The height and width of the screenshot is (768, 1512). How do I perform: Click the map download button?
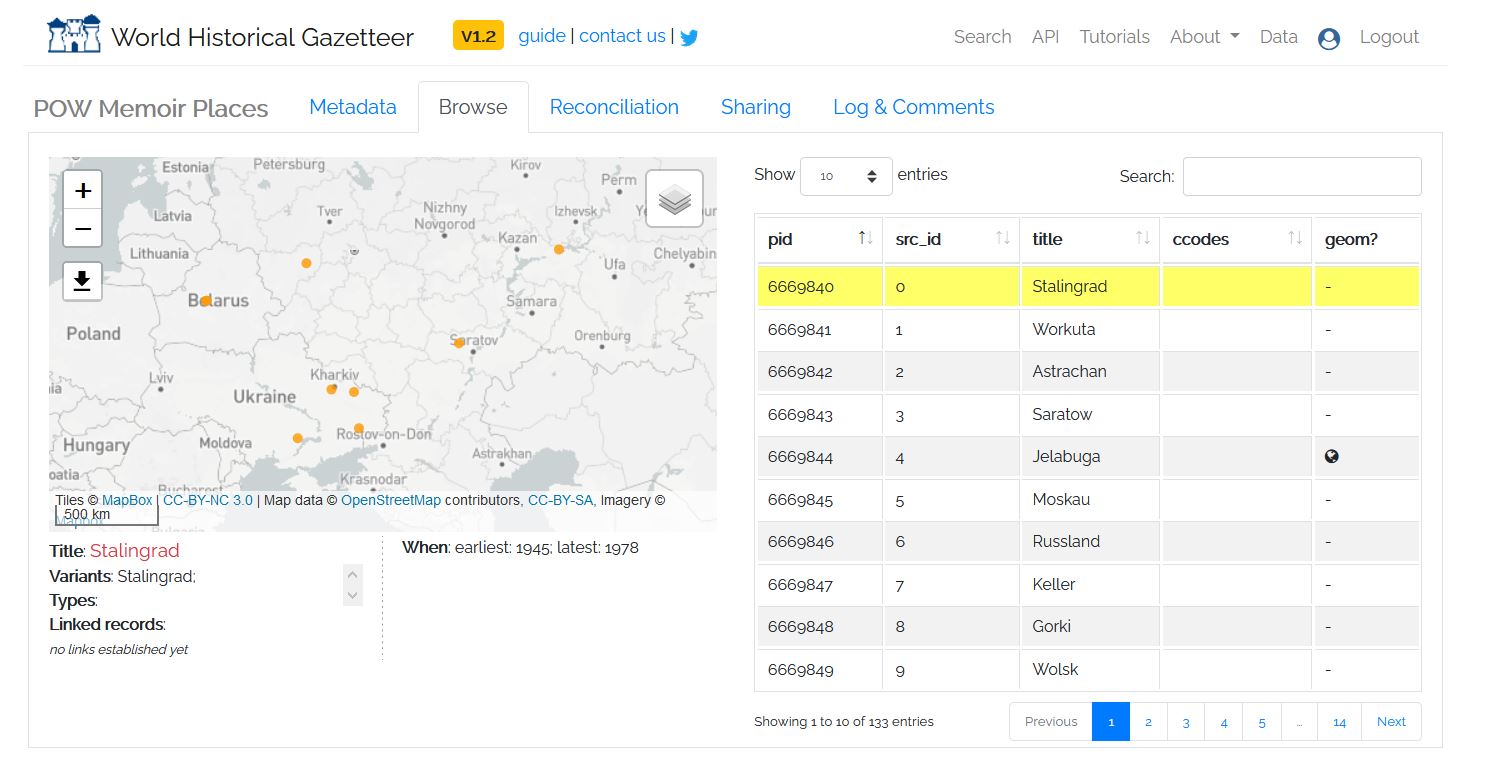(x=83, y=281)
